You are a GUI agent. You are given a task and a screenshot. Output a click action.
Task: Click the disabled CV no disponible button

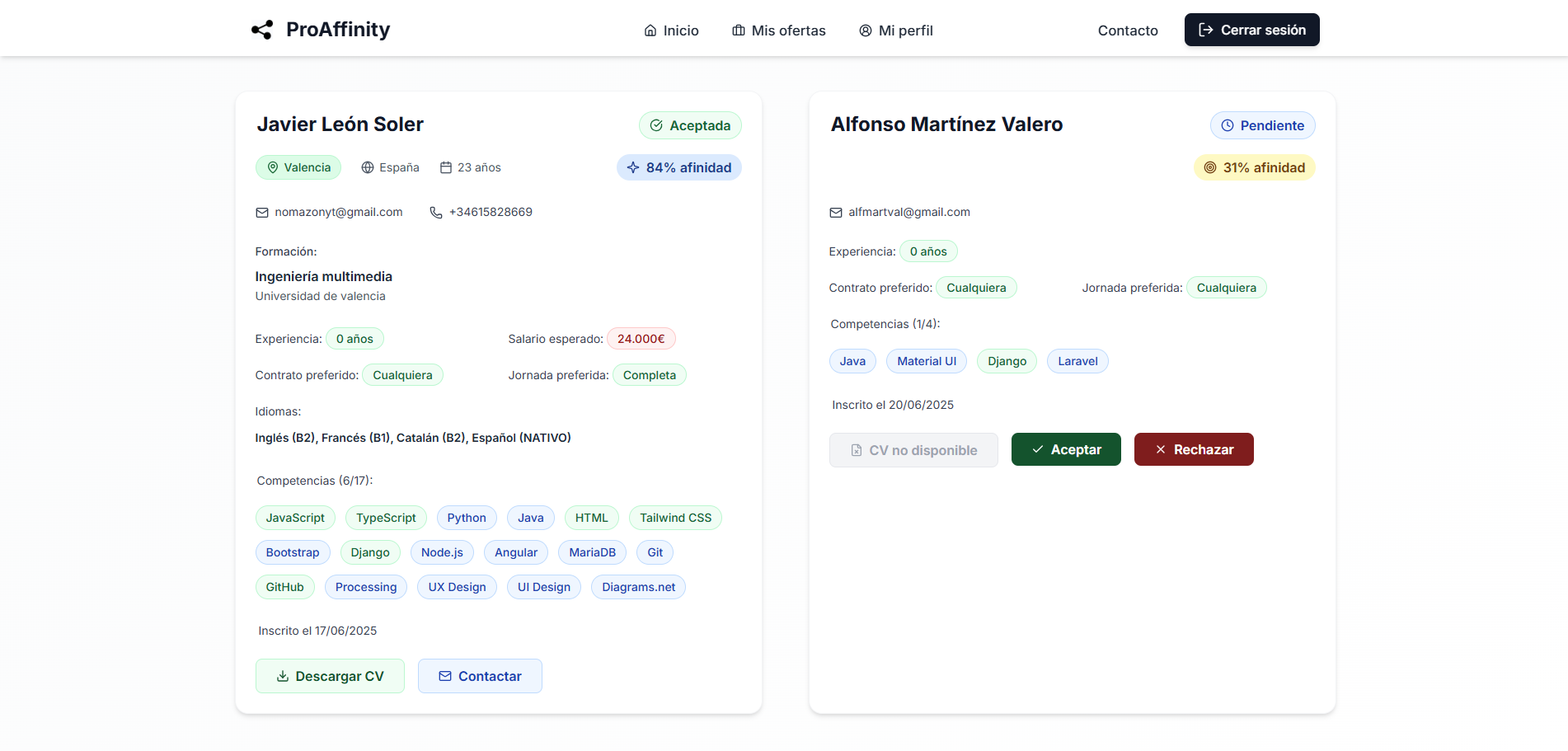tap(913, 450)
